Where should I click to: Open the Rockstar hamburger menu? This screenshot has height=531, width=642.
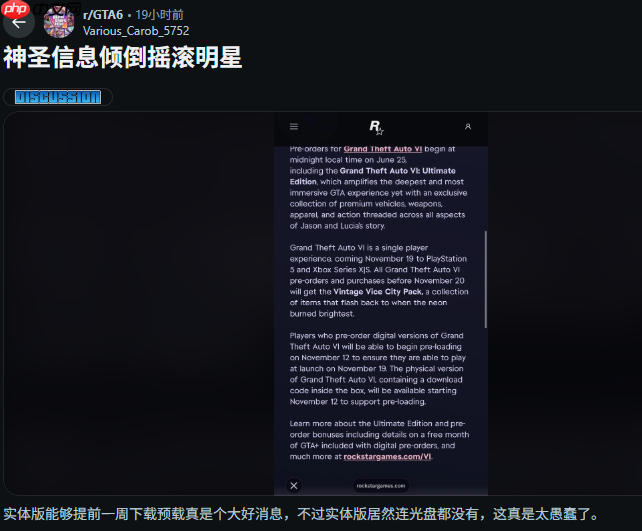pyautogui.click(x=294, y=127)
